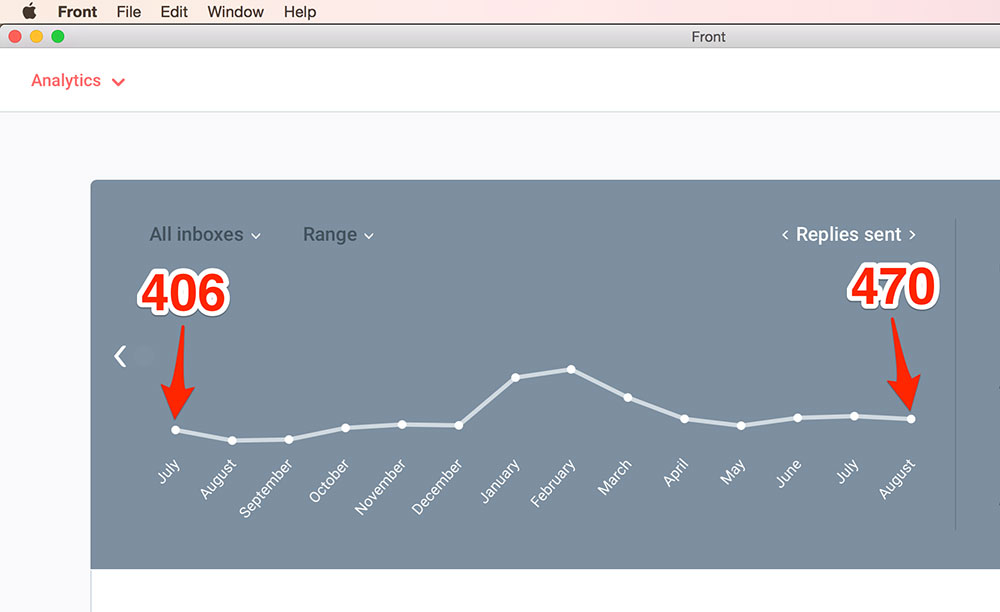This screenshot has width=1000, height=612.
Task: Click the October axis label
Action: 329,480
